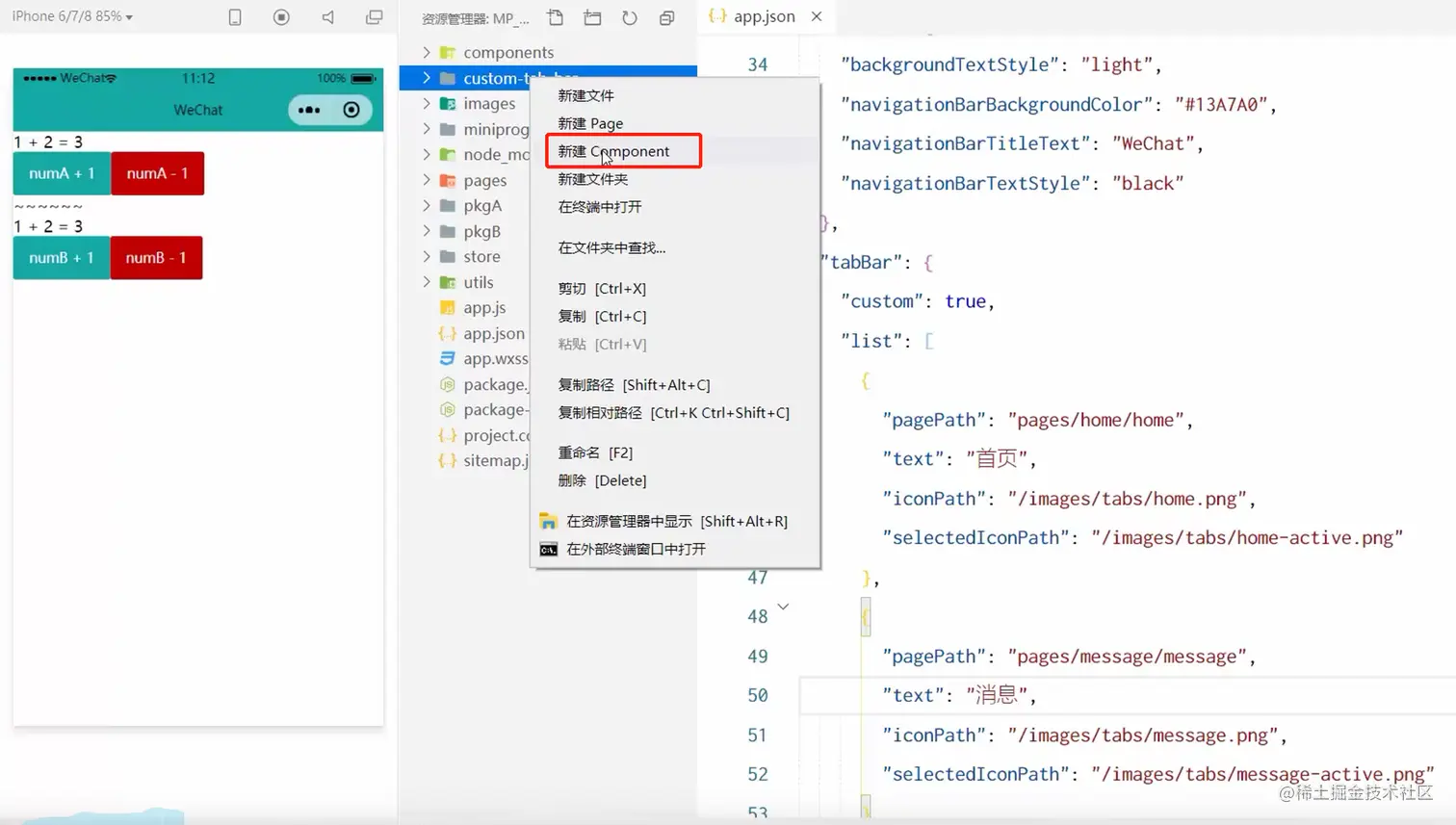Choose 复制路径 from the context menu
Image resolution: width=1456 pixels, height=825 pixels.
(675, 384)
